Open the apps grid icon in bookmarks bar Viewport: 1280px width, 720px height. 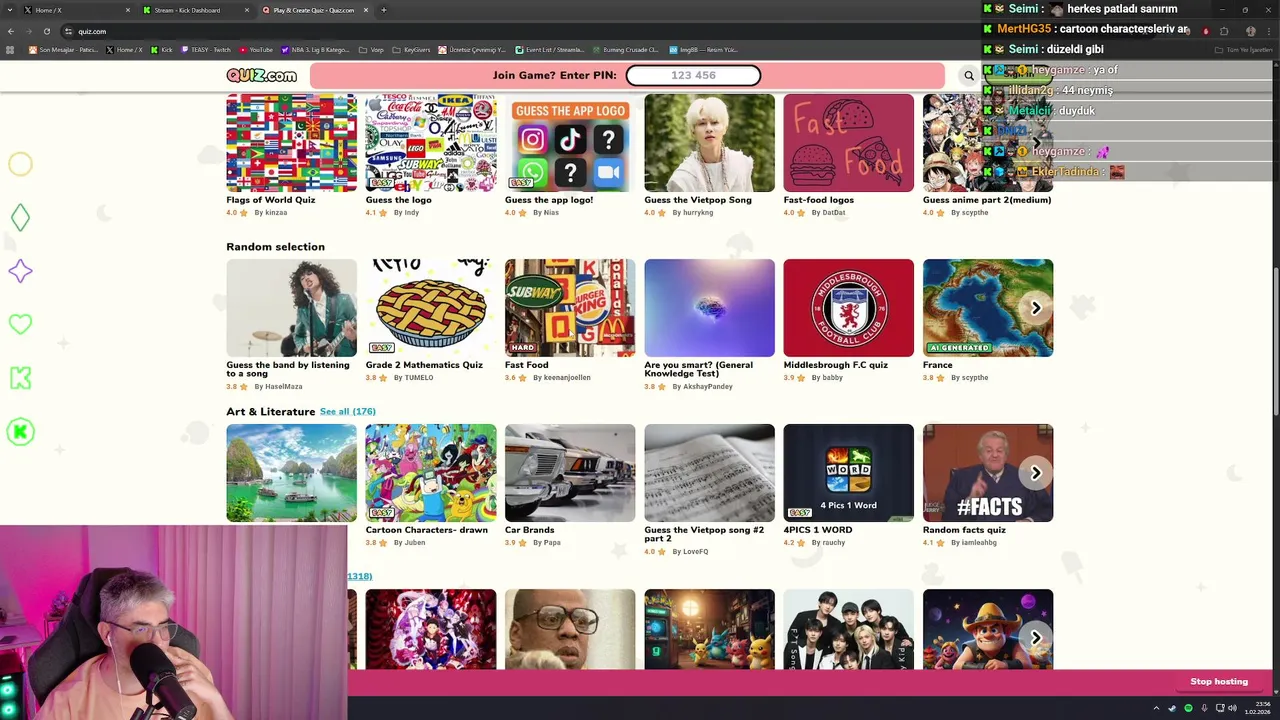point(10,49)
